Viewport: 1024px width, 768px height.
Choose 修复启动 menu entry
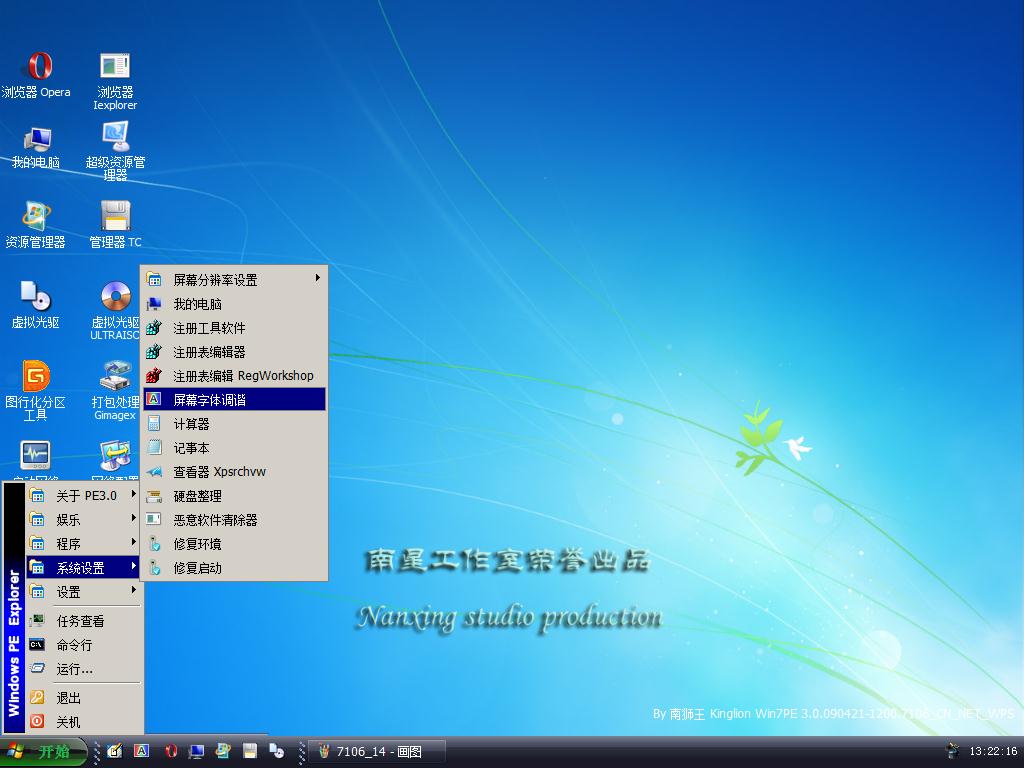234,568
